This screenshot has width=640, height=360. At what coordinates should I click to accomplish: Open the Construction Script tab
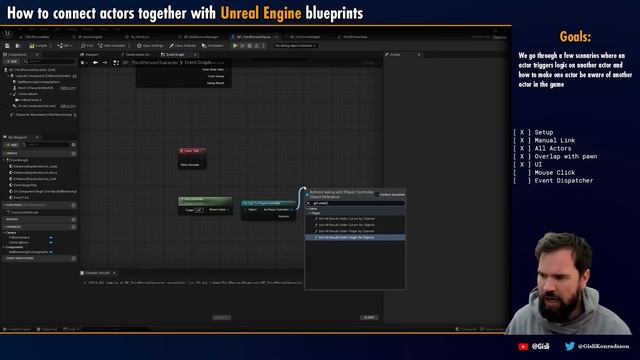point(136,54)
